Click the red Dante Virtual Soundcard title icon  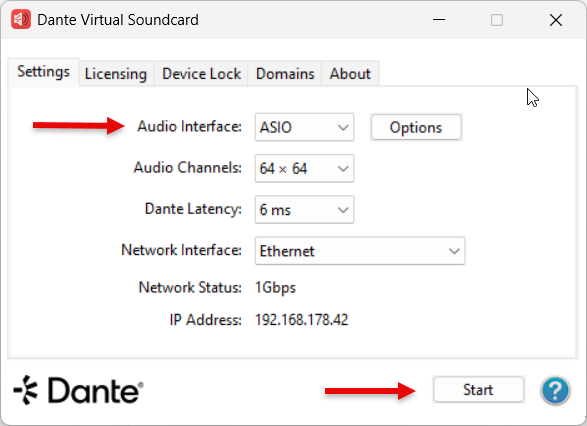tap(21, 19)
